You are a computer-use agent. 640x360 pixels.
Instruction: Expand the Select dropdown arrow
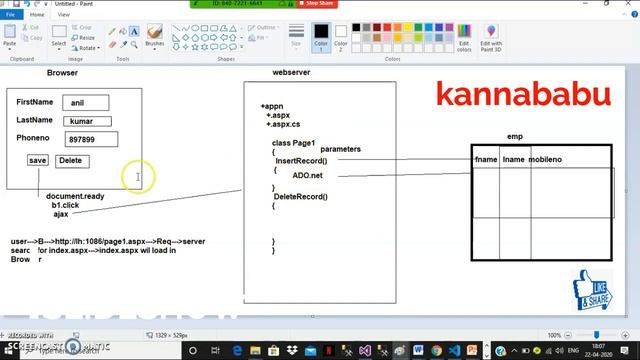point(59,49)
